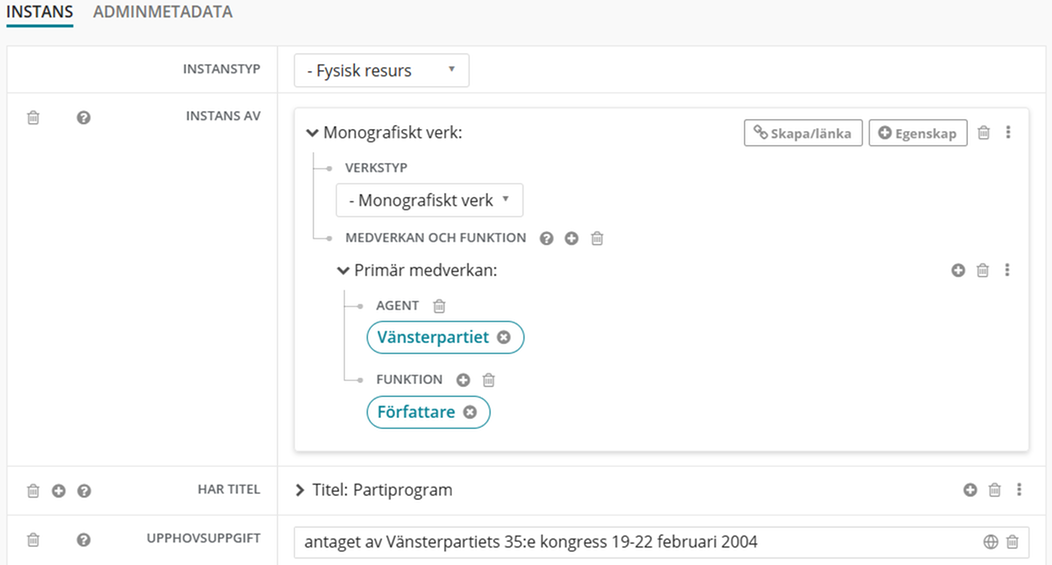
Task: Set language via globe icon in Upphovsuppgift
Action: pyautogui.click(x=991, y=542)
